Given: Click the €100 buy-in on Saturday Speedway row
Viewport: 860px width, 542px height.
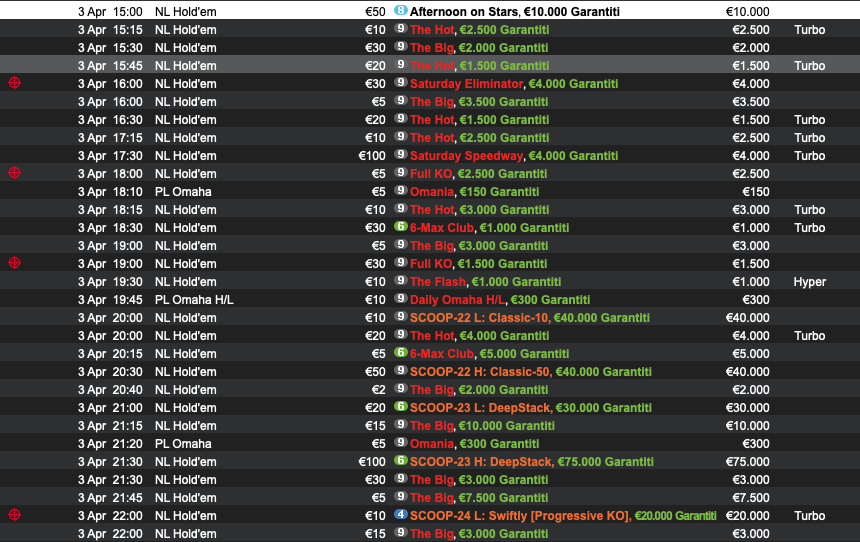Looking at the screenshot, I should [372, 156].
